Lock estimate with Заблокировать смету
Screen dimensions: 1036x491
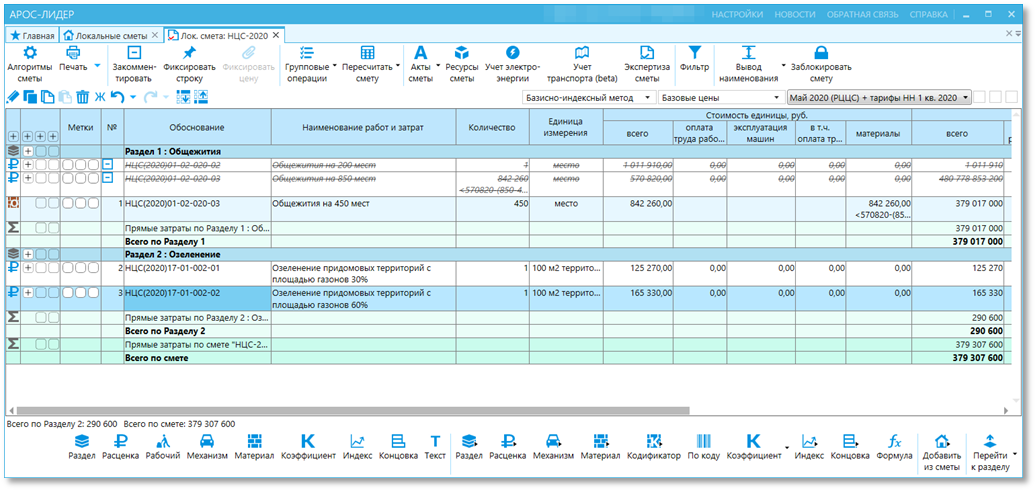click(821, 54)
